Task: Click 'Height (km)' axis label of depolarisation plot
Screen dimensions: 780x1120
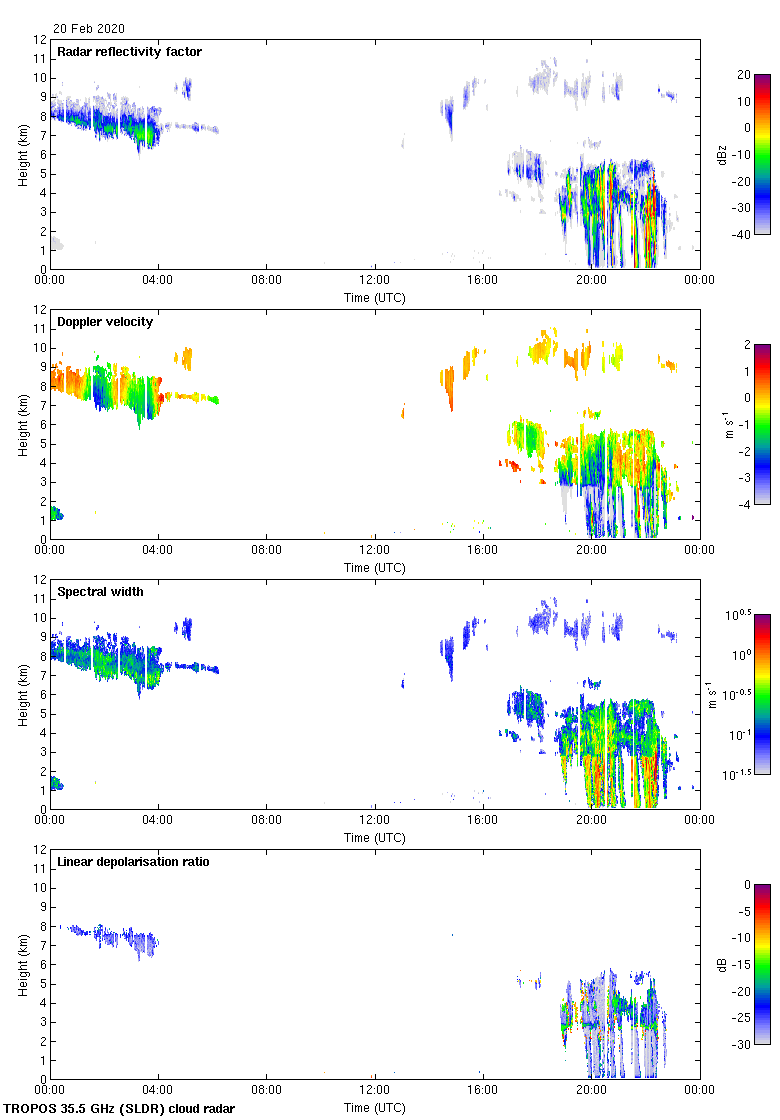Action: pyautogui.click(x=23, y=964)
